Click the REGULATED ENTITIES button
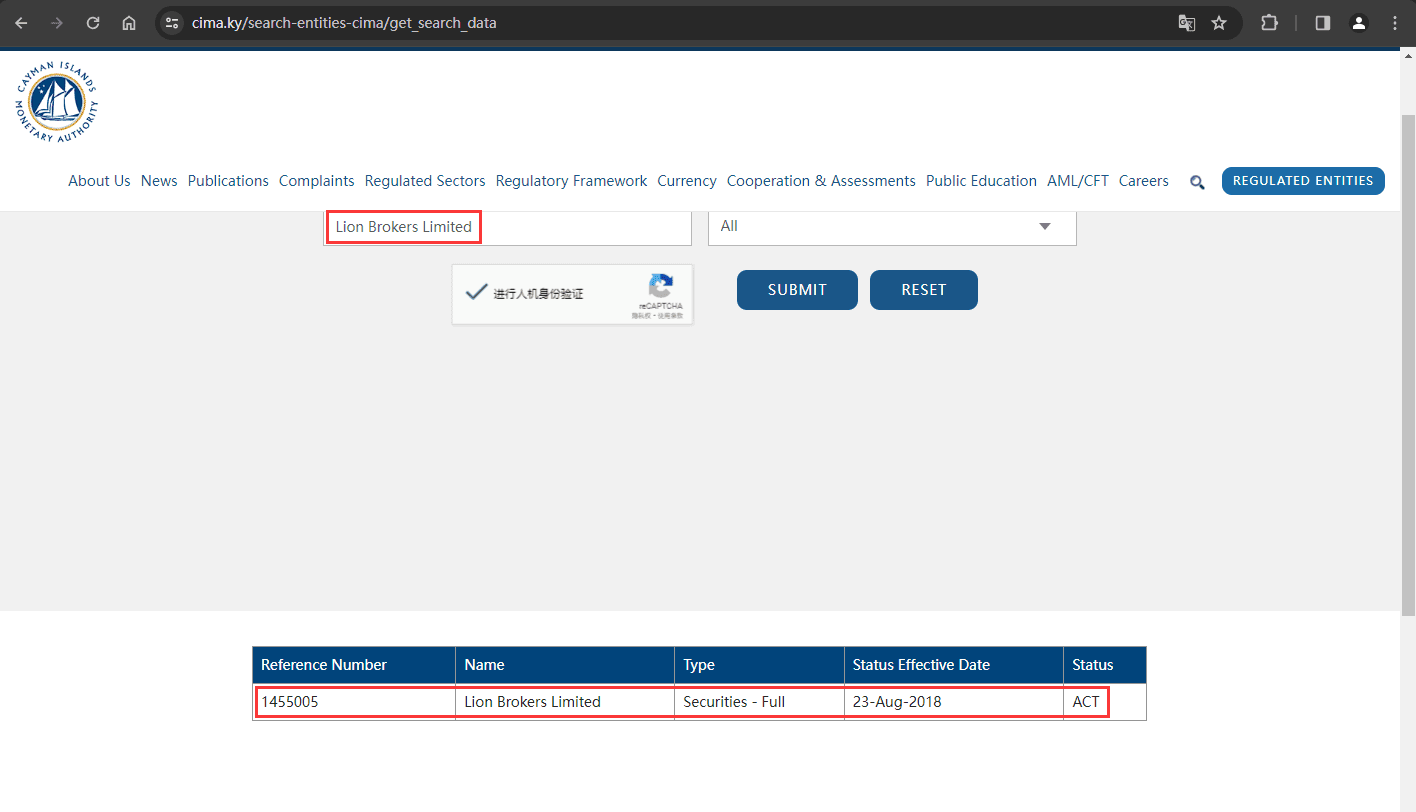 pyautogui.click(x=1303, y=181)
